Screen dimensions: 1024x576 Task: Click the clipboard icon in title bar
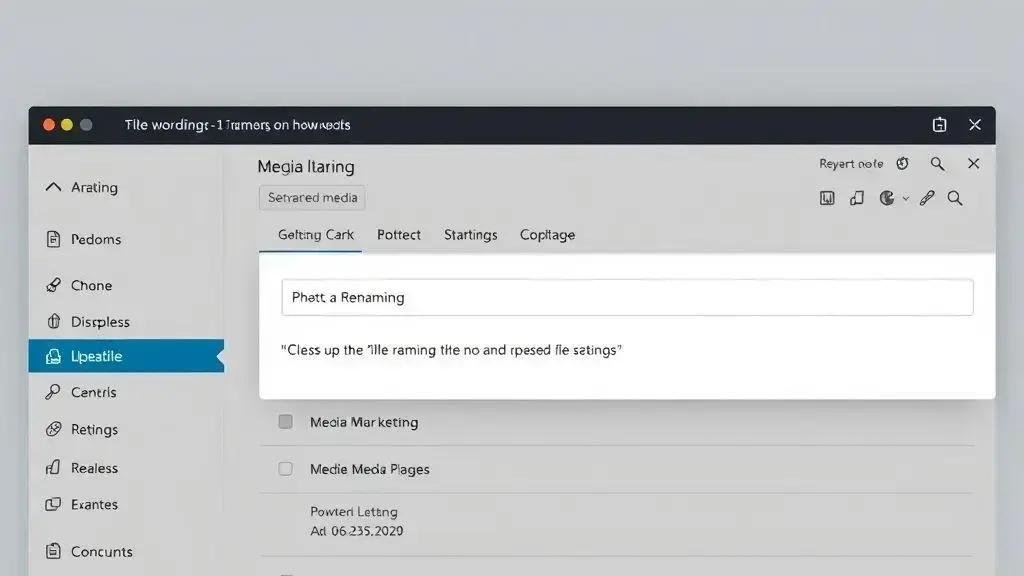click(939, 125)
